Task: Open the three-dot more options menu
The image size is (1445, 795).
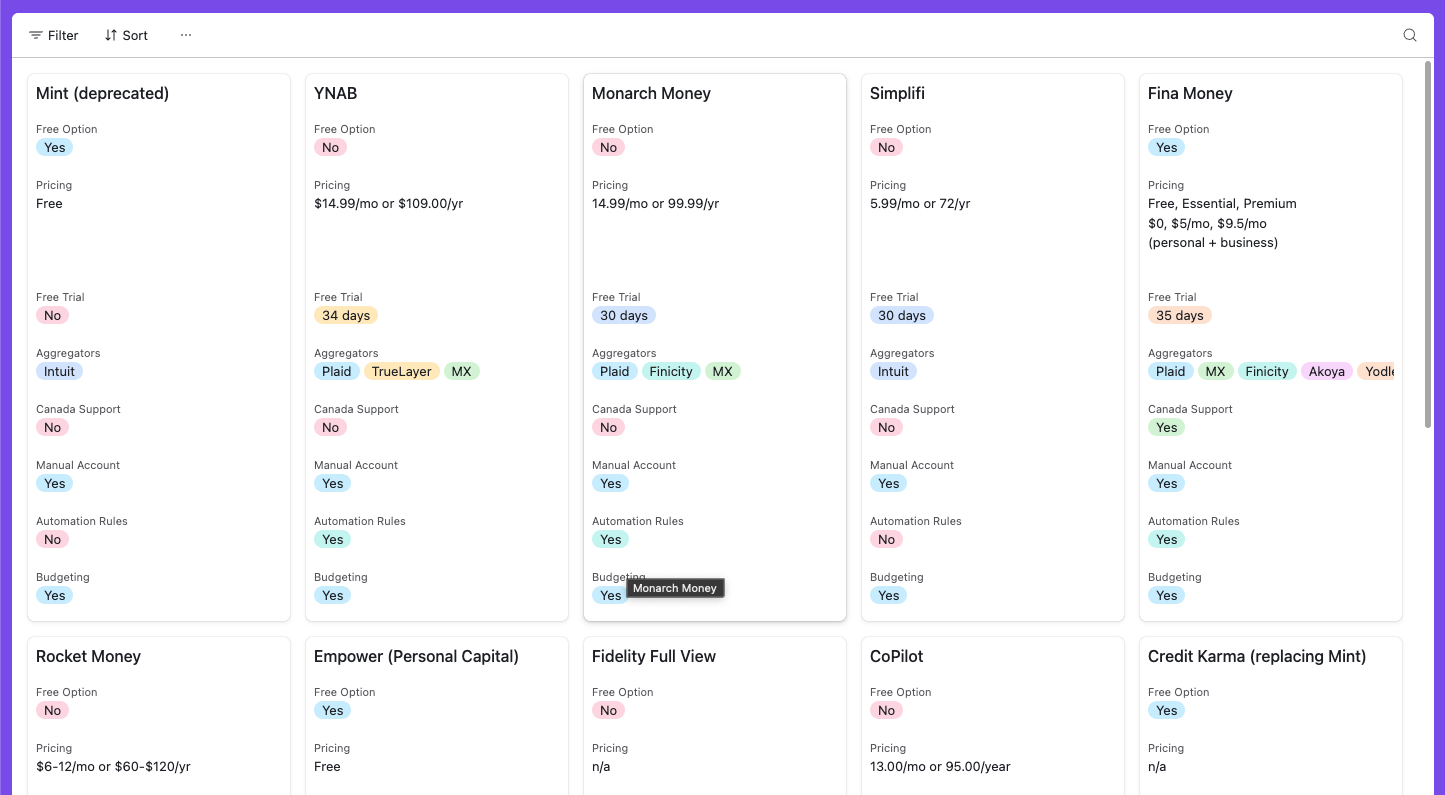Action: coord(186,35)
